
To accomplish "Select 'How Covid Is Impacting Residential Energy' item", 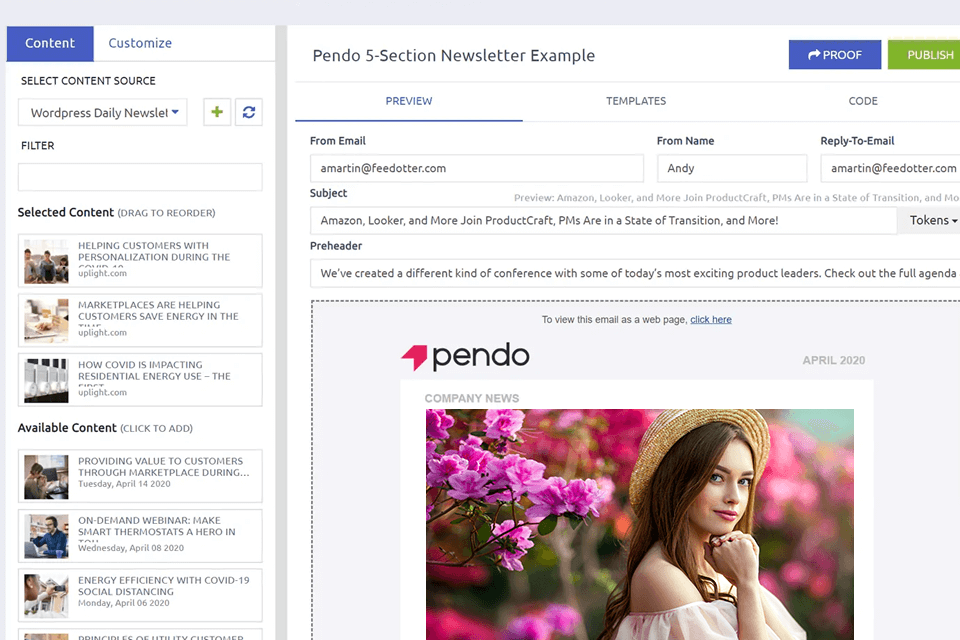I will coord(140,380).
